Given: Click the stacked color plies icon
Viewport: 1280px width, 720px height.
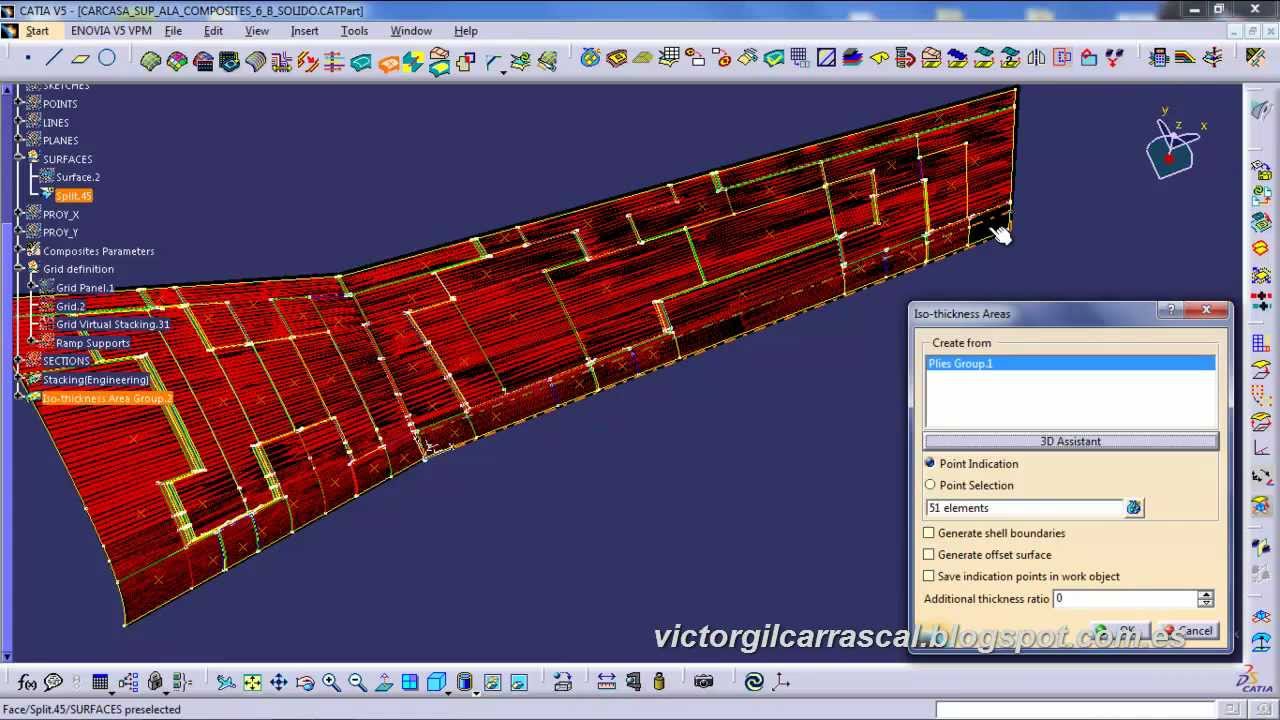Looking at the screenshot, I should point(853,59).
